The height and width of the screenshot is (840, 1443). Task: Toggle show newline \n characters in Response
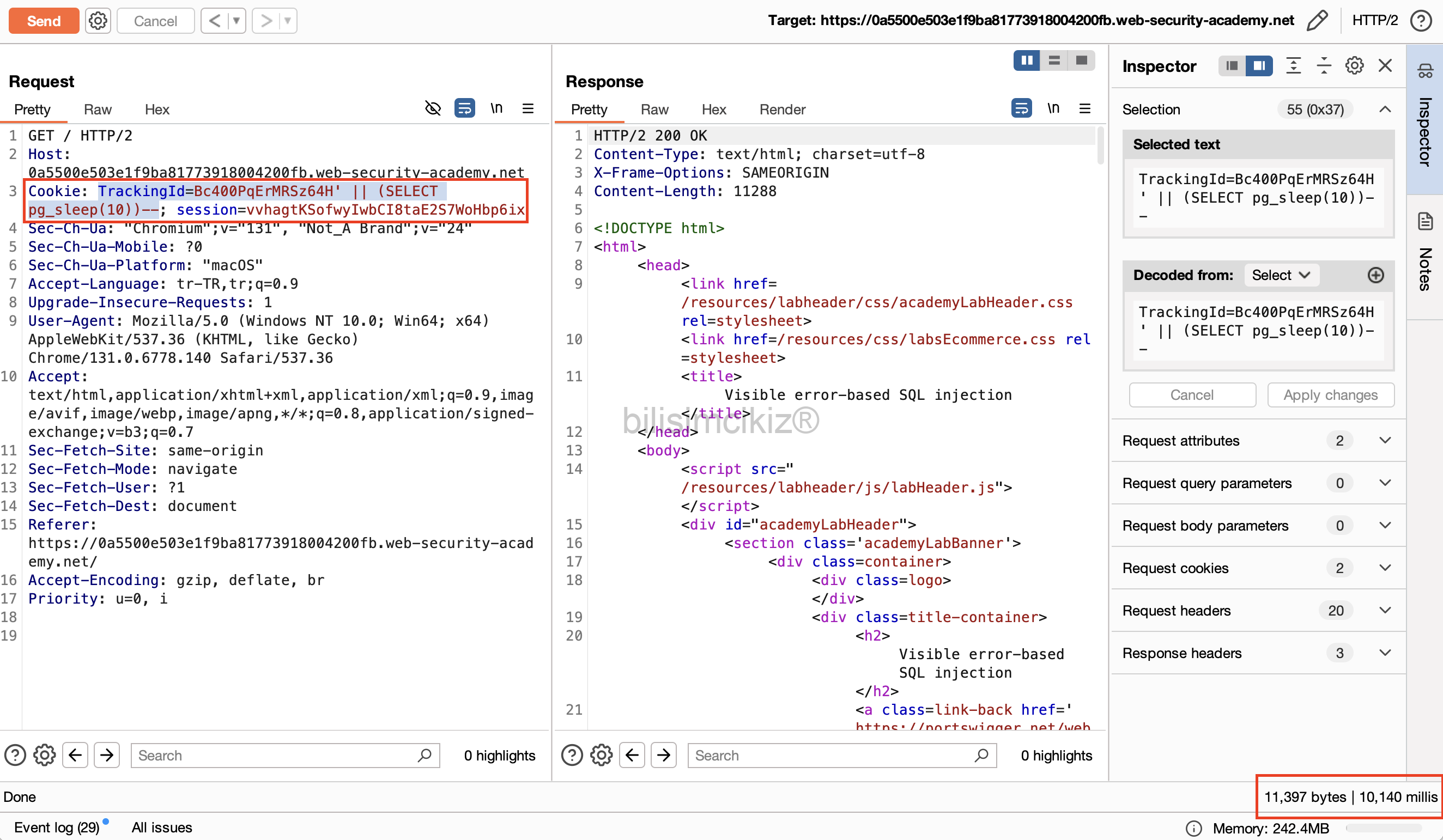point(1052,108)
